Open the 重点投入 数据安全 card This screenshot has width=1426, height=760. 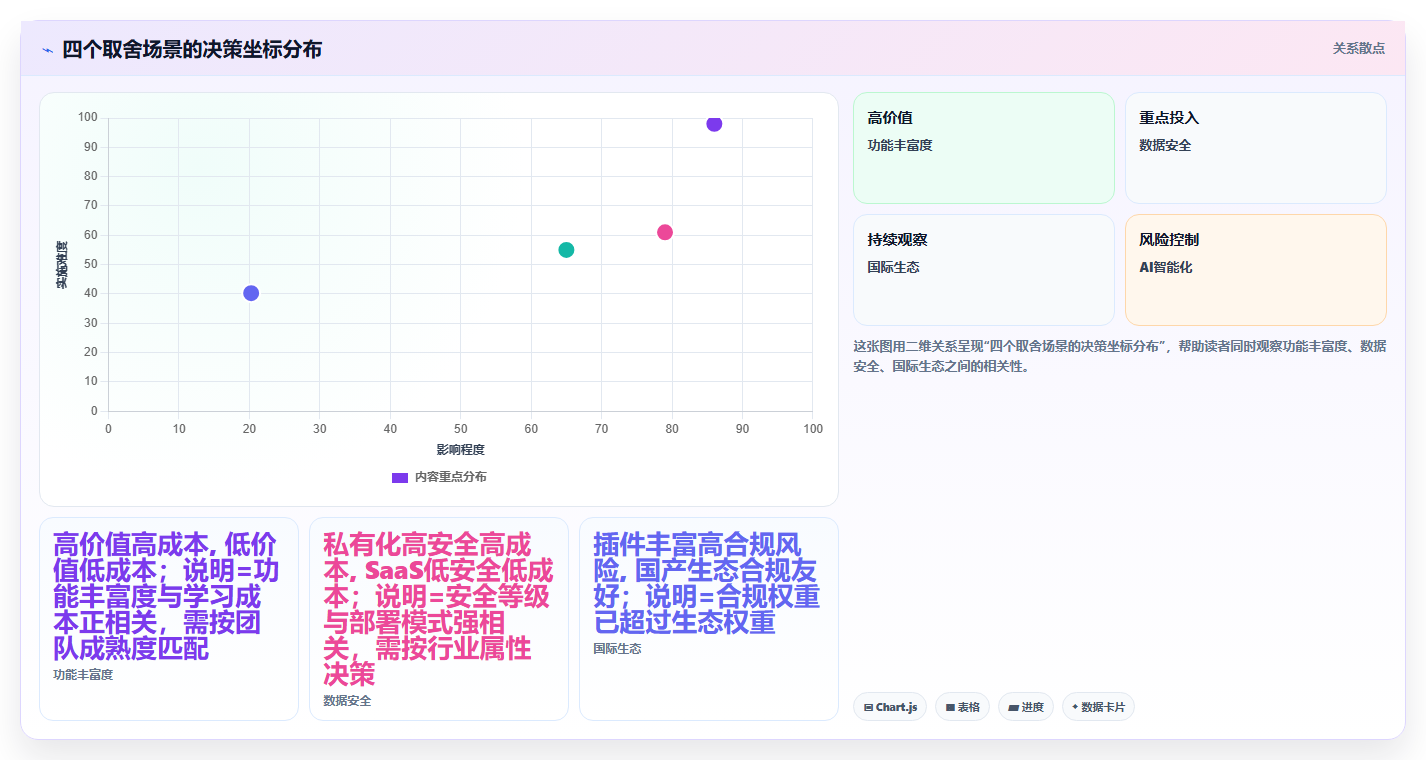click(x=1255, y=148)
